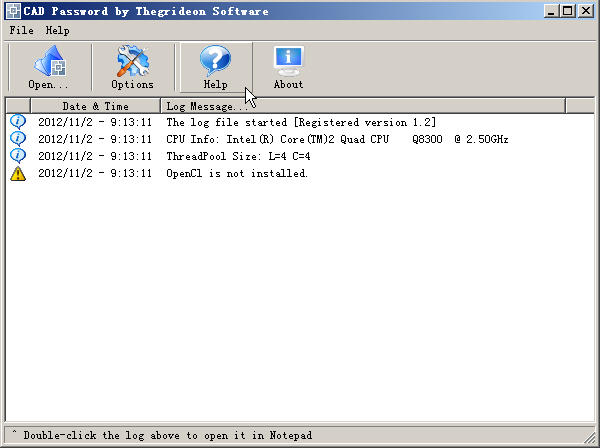Click the CAD Password title bar icon
The width and height of the screenshot is (601, 448).
[x=13, y=11]
